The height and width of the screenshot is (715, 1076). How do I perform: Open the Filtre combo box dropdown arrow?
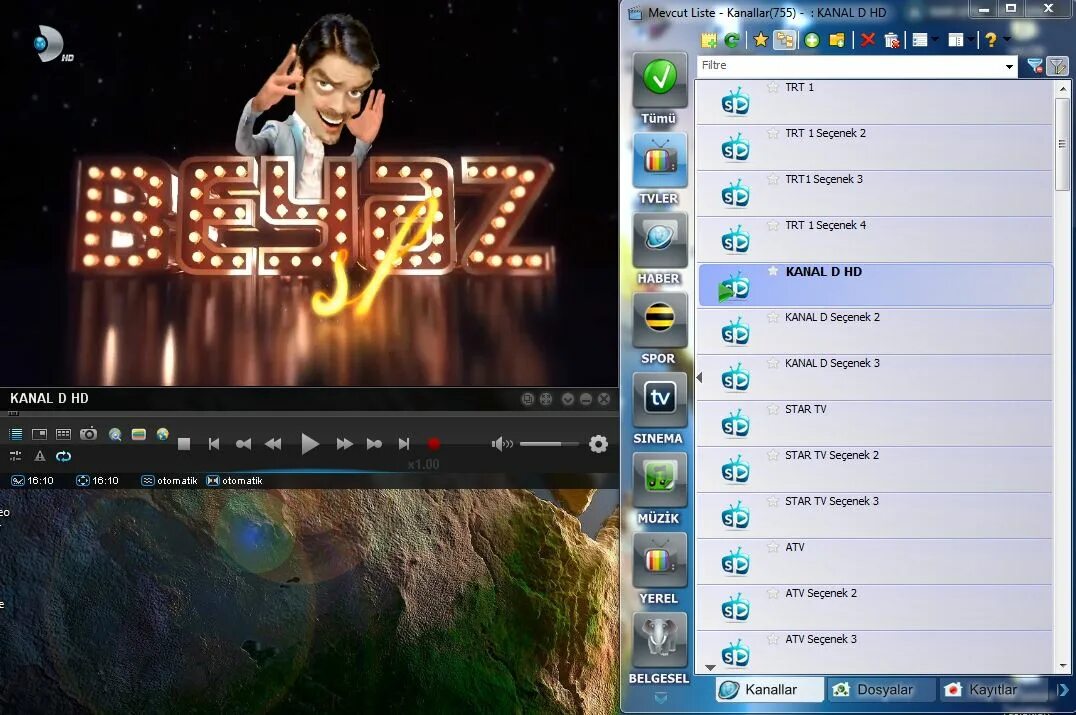(x=1009, y=67)
